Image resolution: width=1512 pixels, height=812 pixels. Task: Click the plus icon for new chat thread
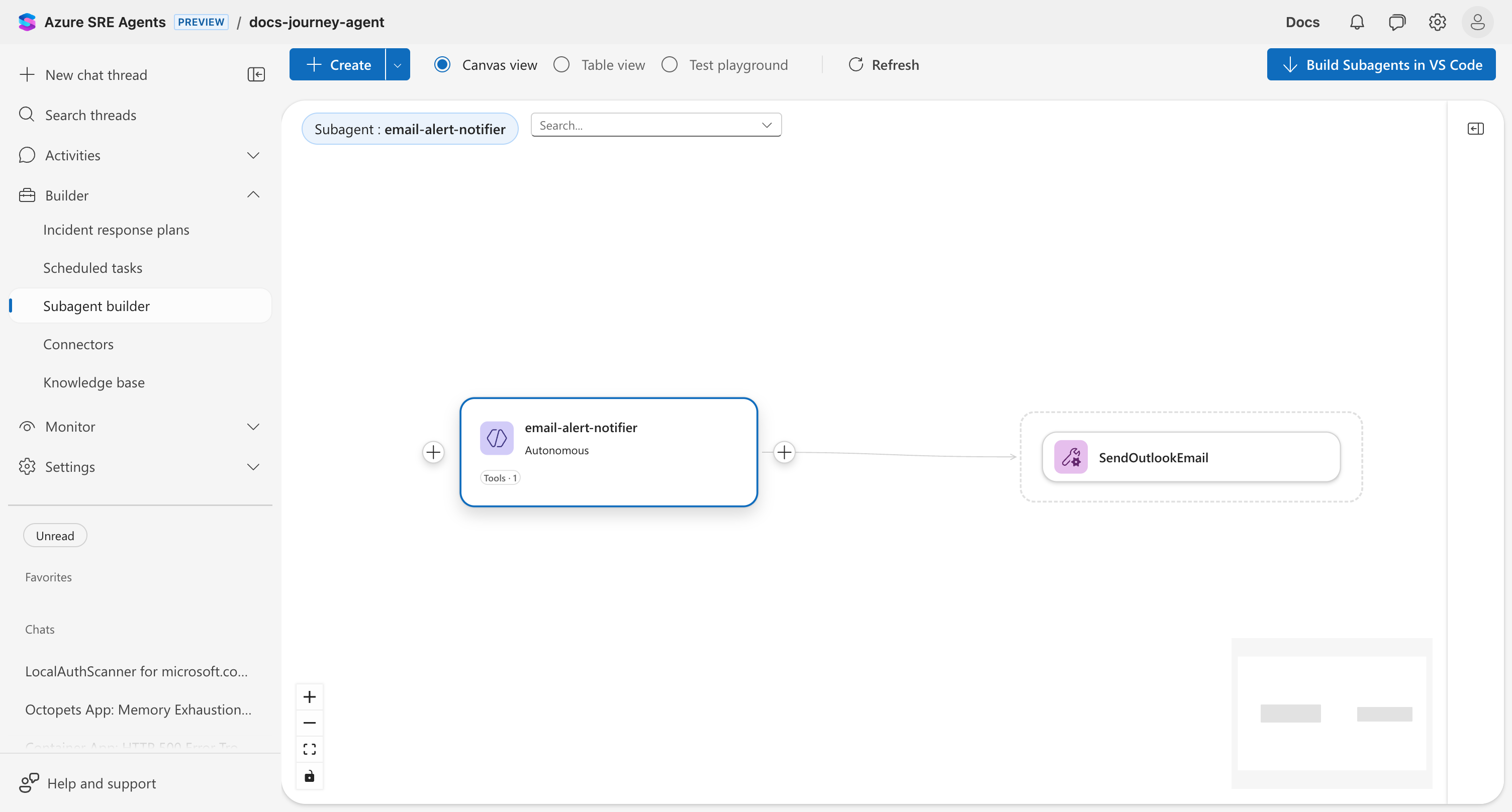27,74
